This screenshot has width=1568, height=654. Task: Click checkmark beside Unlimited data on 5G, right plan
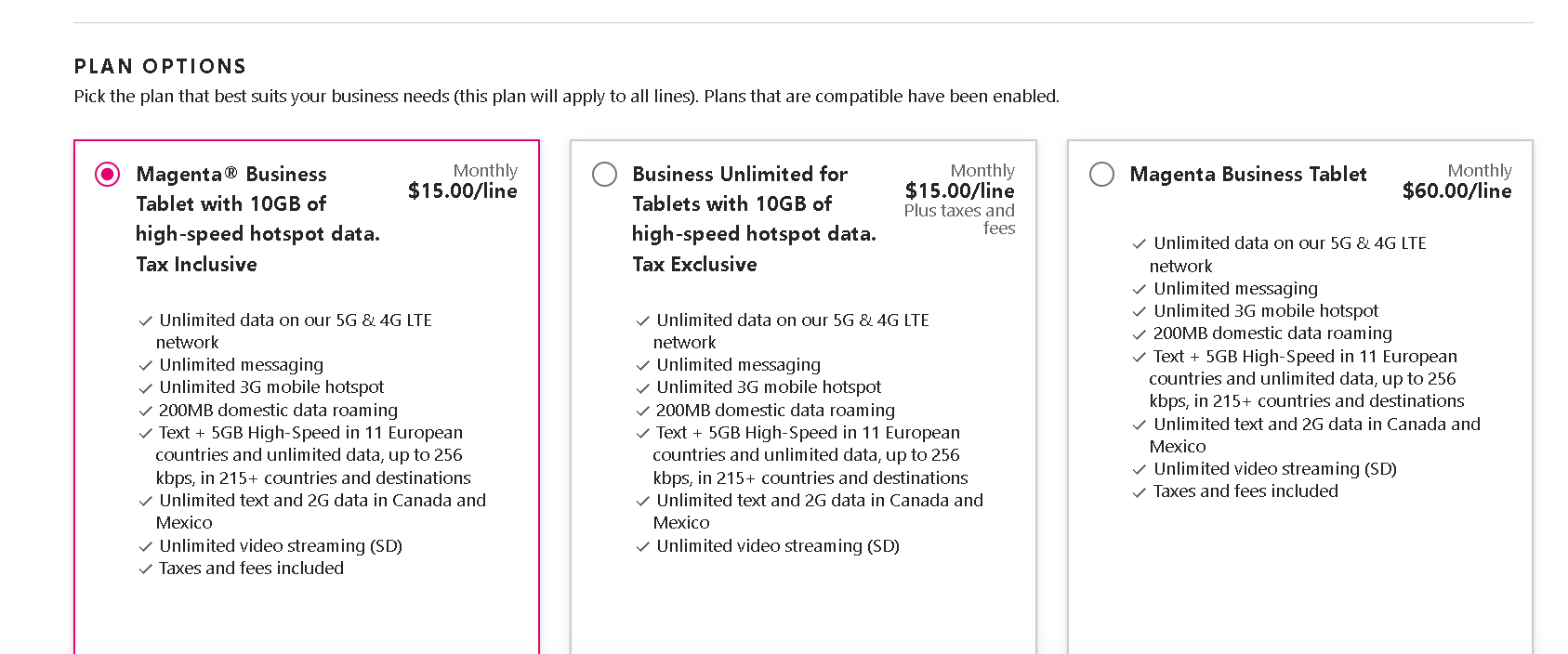(x=1140, y=243)
